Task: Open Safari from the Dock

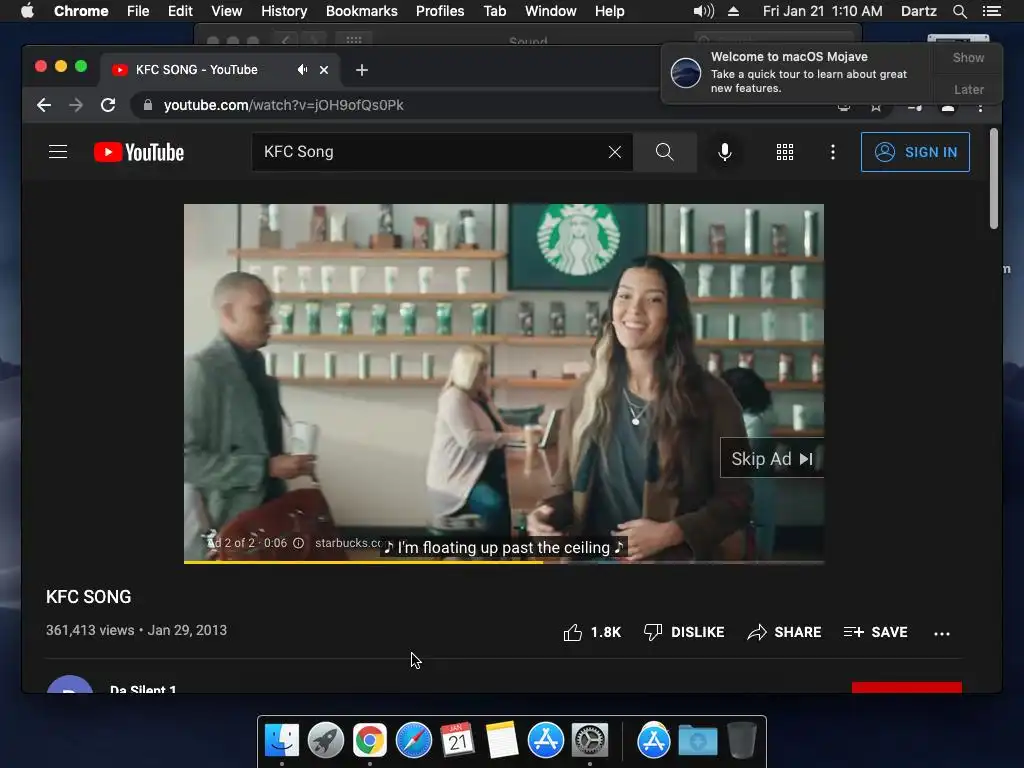Action: tap(413, 740)
